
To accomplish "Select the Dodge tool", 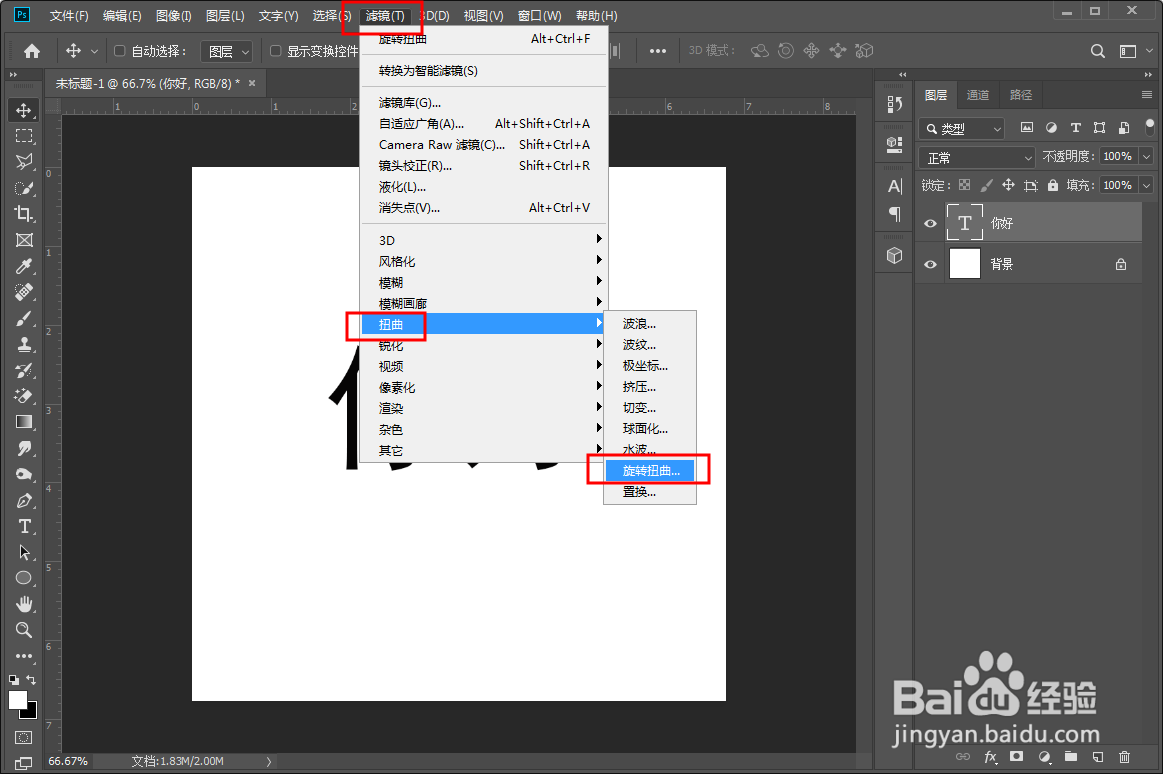I will tap(24, 474).
